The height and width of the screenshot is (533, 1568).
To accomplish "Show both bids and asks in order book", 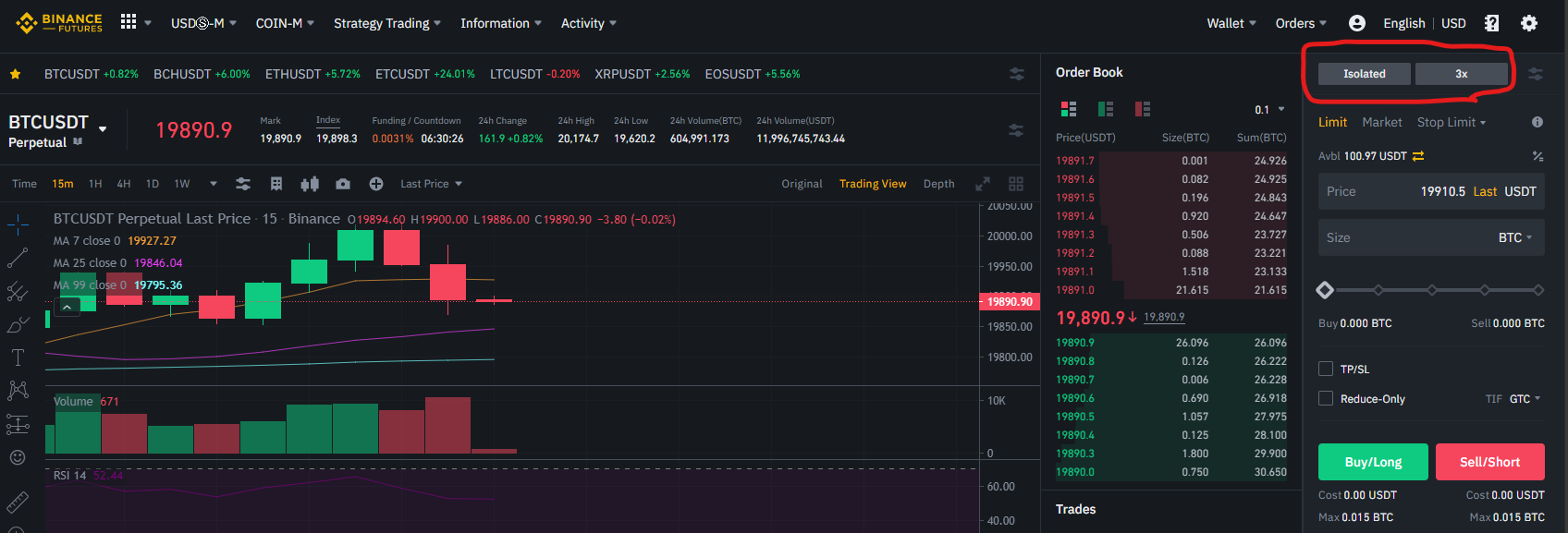I will click(x=1069, y=109).
